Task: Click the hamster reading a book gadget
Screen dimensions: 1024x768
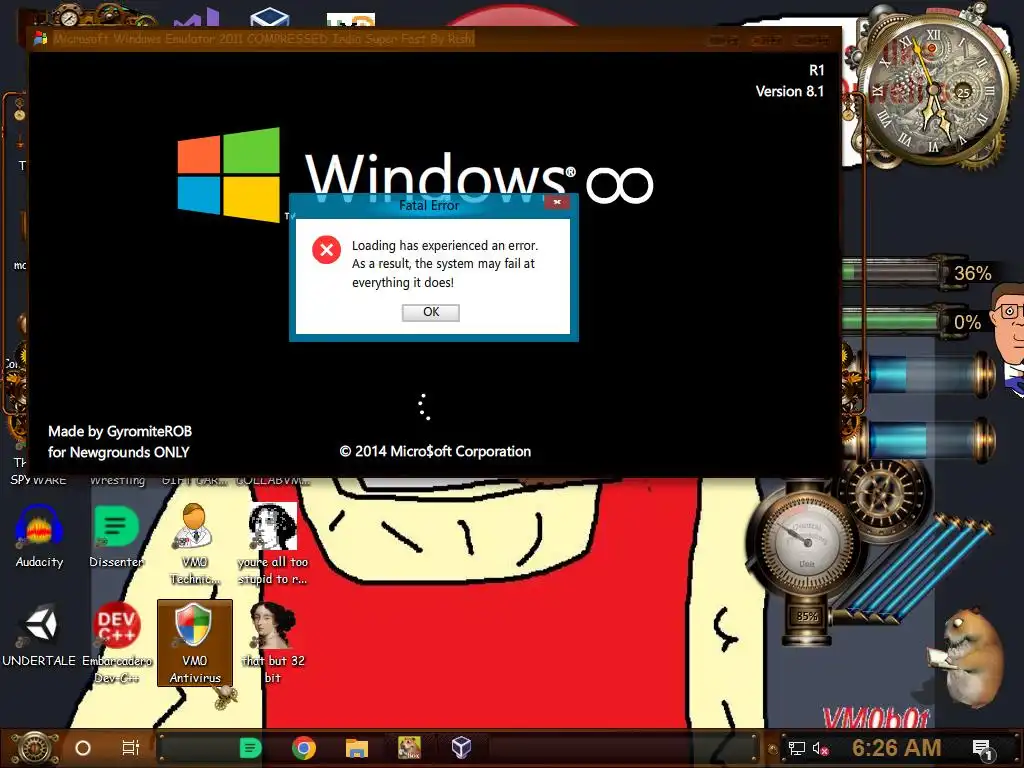Action: pyautogui.click(x=965, y=658)
